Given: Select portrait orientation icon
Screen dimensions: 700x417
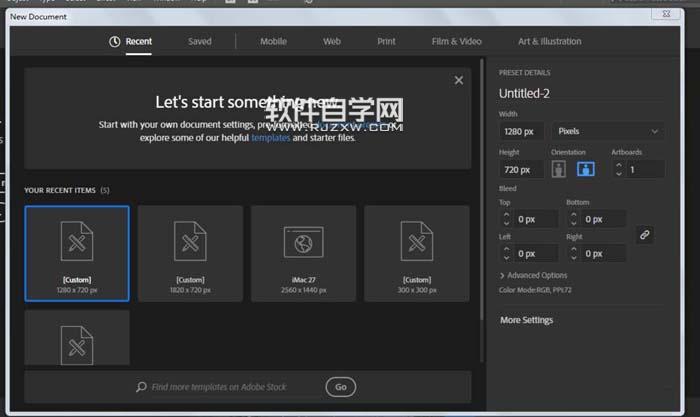Looking at the screenshot, I should (x=559, y=169).
